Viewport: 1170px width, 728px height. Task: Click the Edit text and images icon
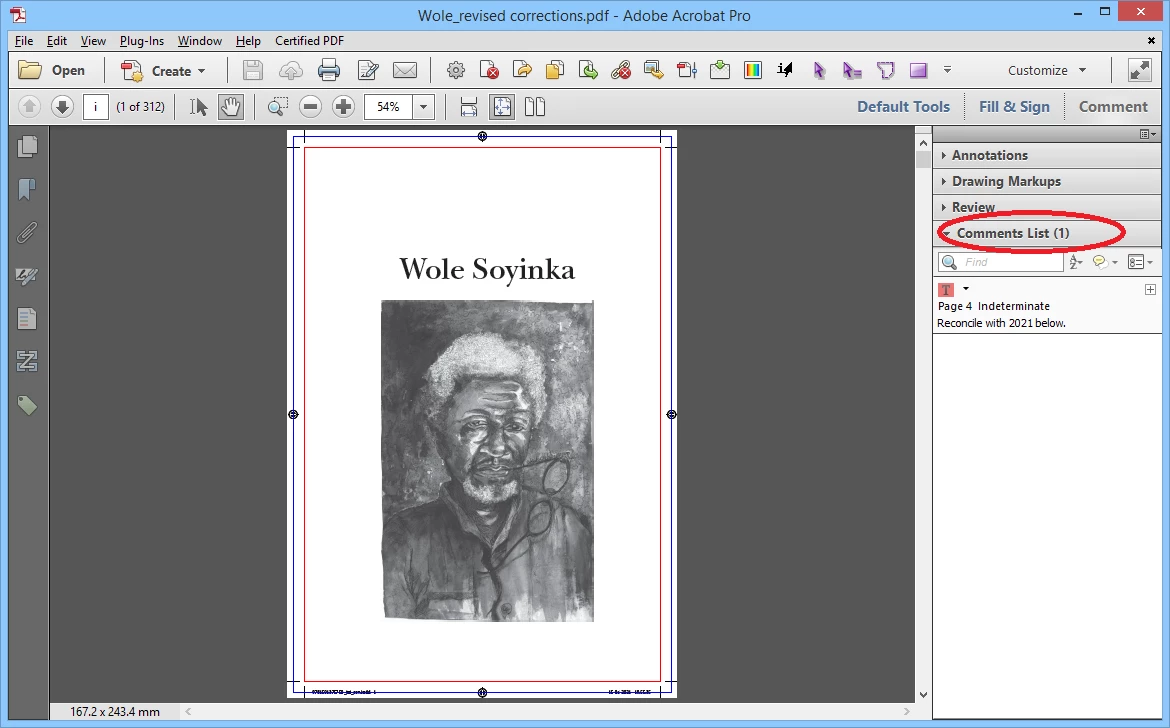(x=368, y=71)
